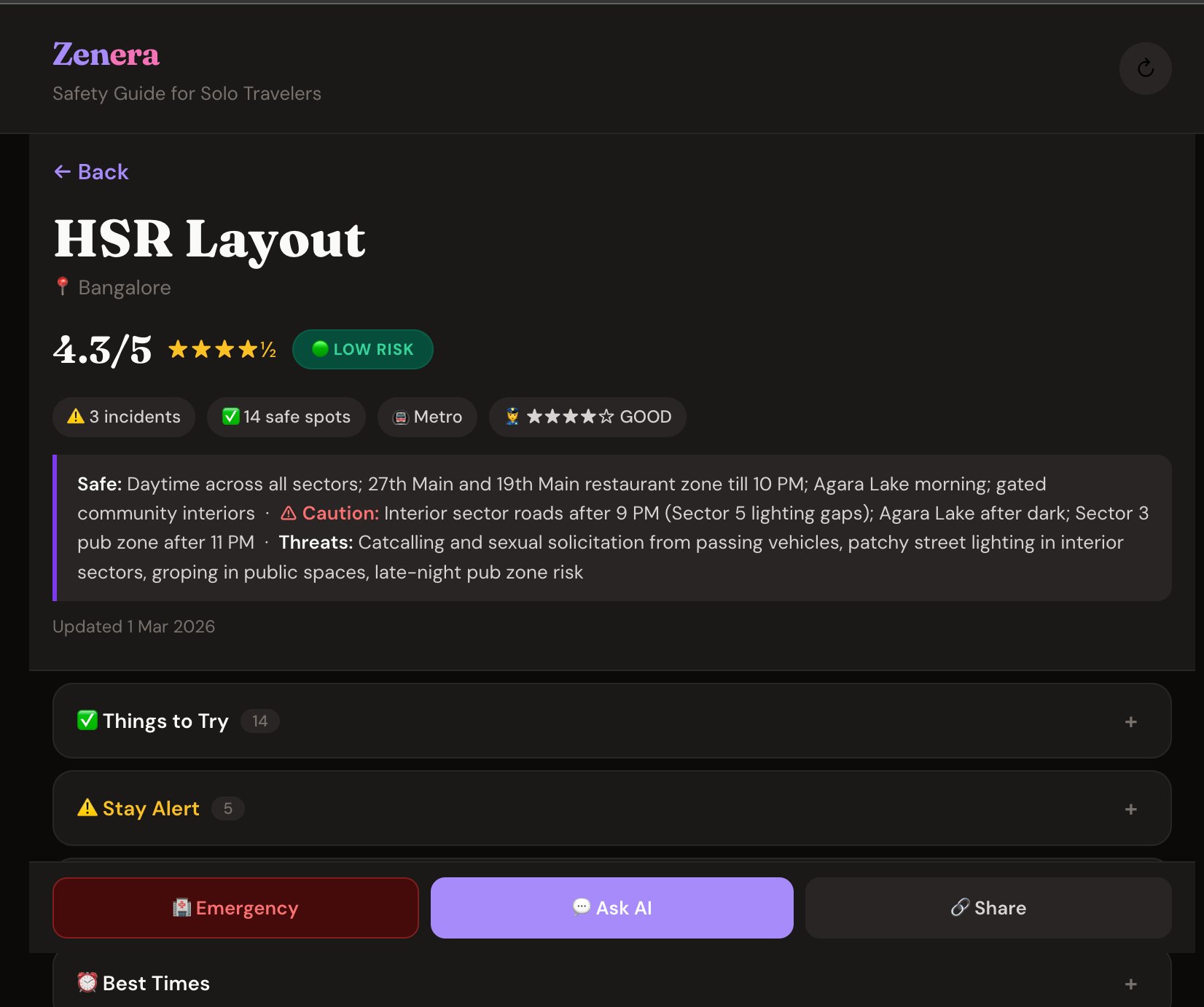Viewport: 1204px width, 1007px height.
Task: Click the Things to Try checkmark icon
Action: coord(87,721)
